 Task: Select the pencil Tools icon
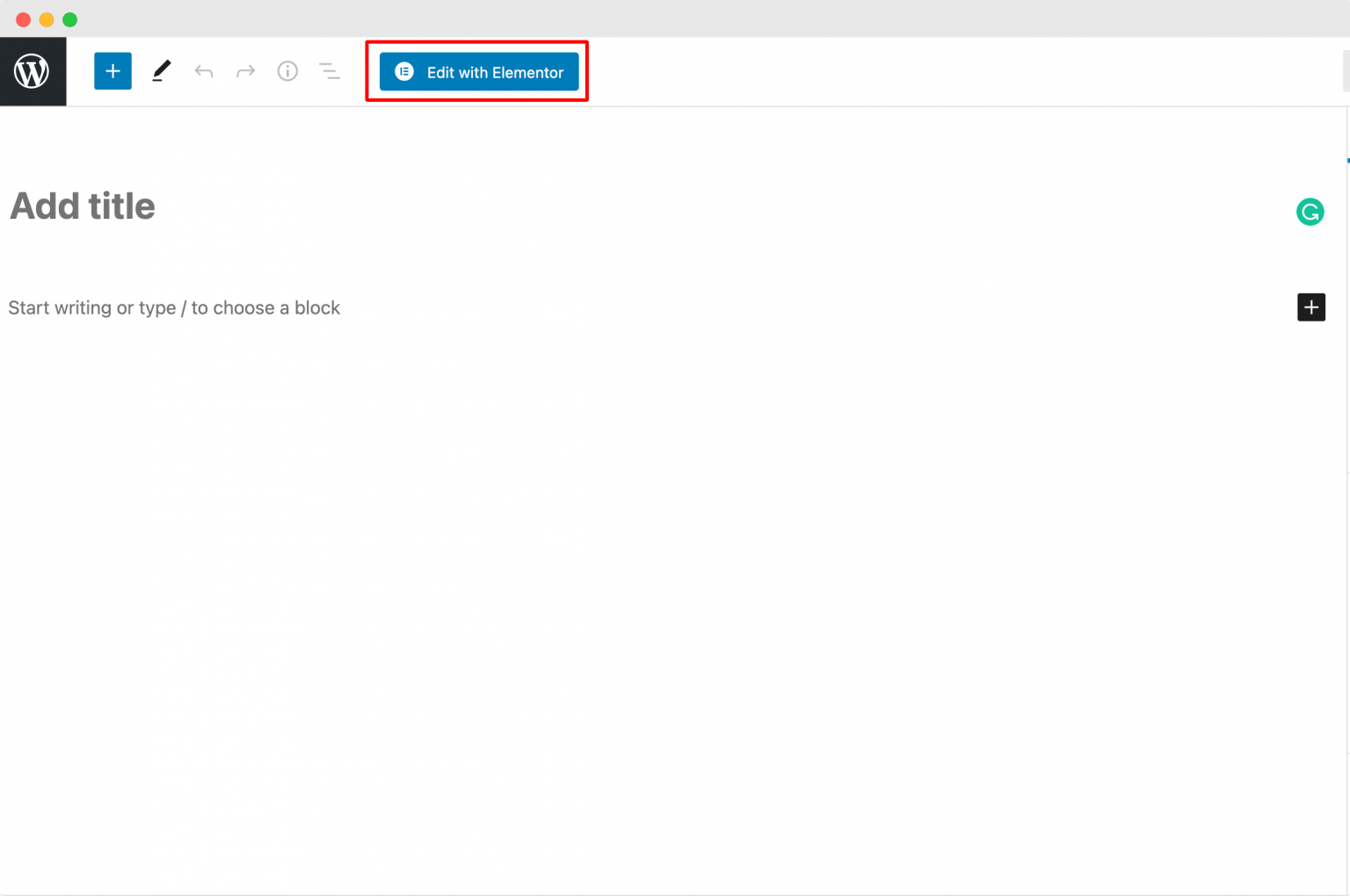[161, 71]
